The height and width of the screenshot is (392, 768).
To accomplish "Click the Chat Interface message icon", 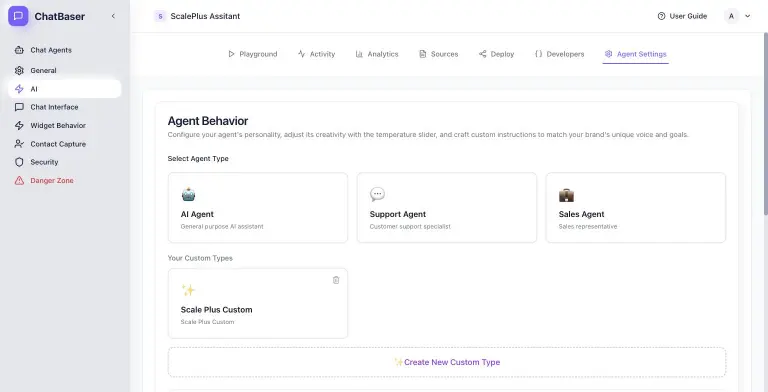I will (19, 107).
